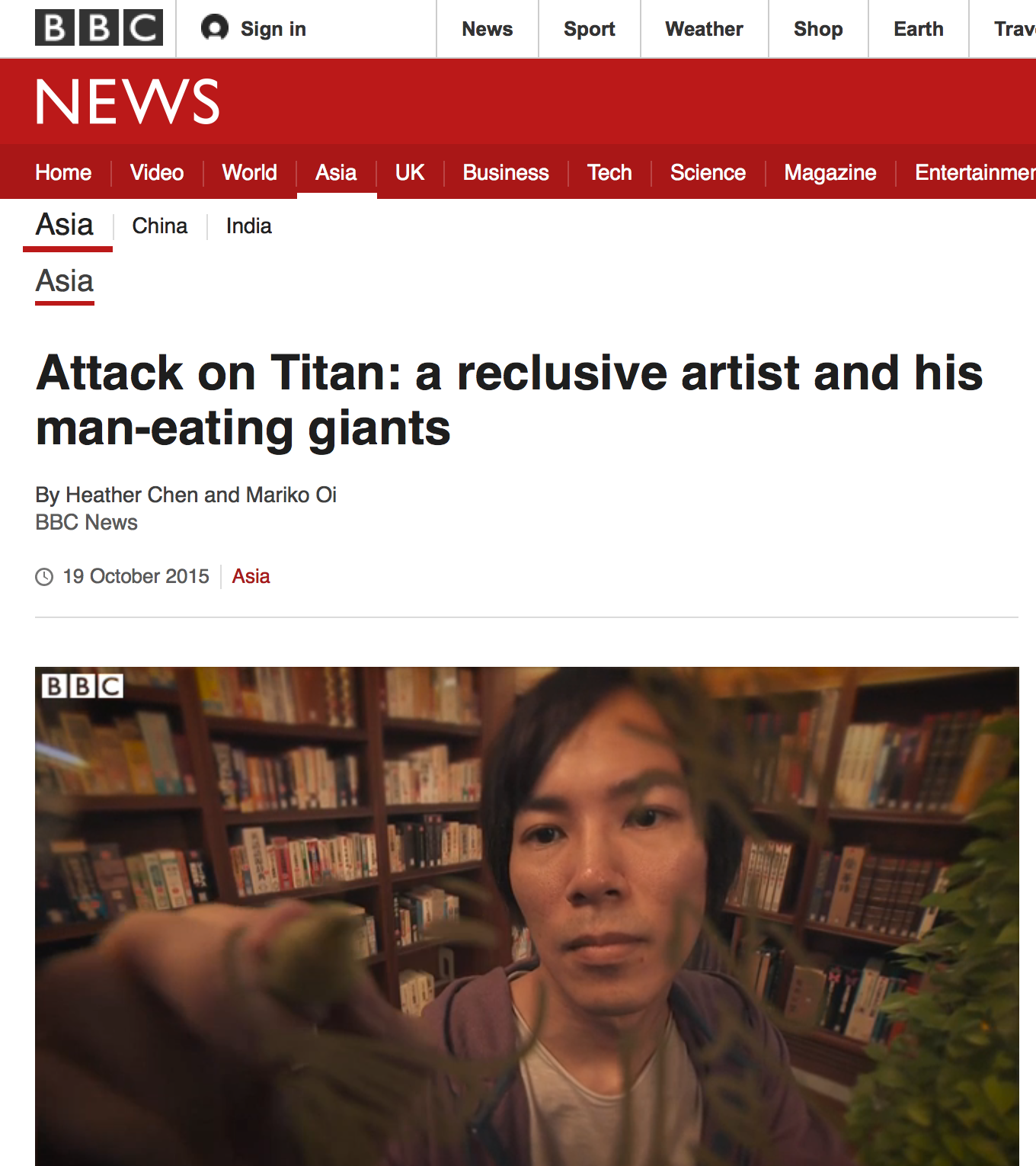Click the clock icon beside article date
The image size is (1036, 1166).
pos(44,577)
